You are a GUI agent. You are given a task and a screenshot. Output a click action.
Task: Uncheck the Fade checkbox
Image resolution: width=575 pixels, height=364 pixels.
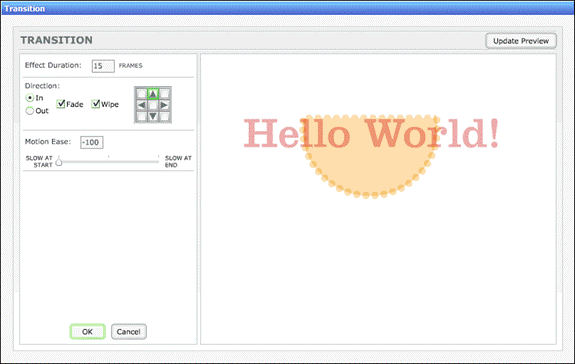point(61,104)
